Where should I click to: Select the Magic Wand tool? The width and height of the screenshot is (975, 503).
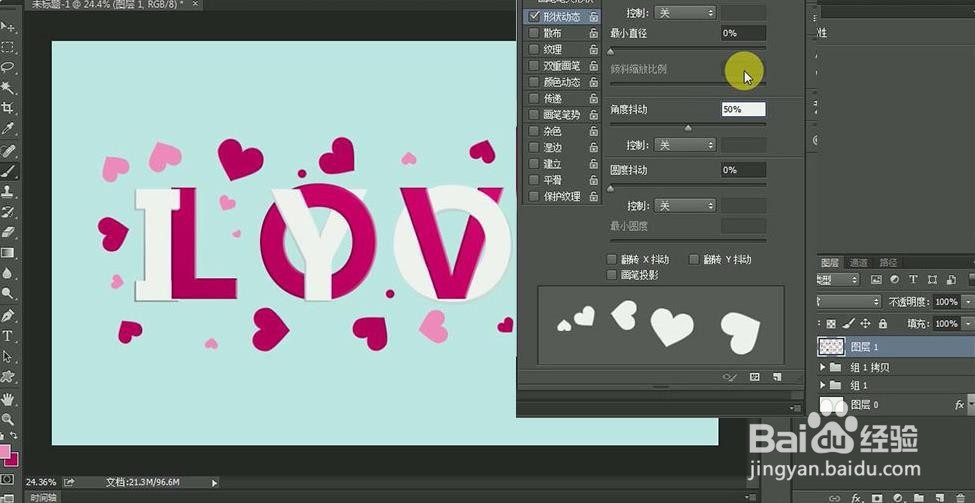tap(8, 88)
